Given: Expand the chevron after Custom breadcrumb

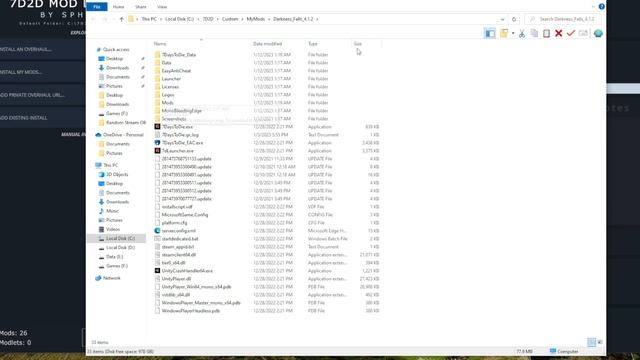Looking at the screenshot, I should [242, 19].
